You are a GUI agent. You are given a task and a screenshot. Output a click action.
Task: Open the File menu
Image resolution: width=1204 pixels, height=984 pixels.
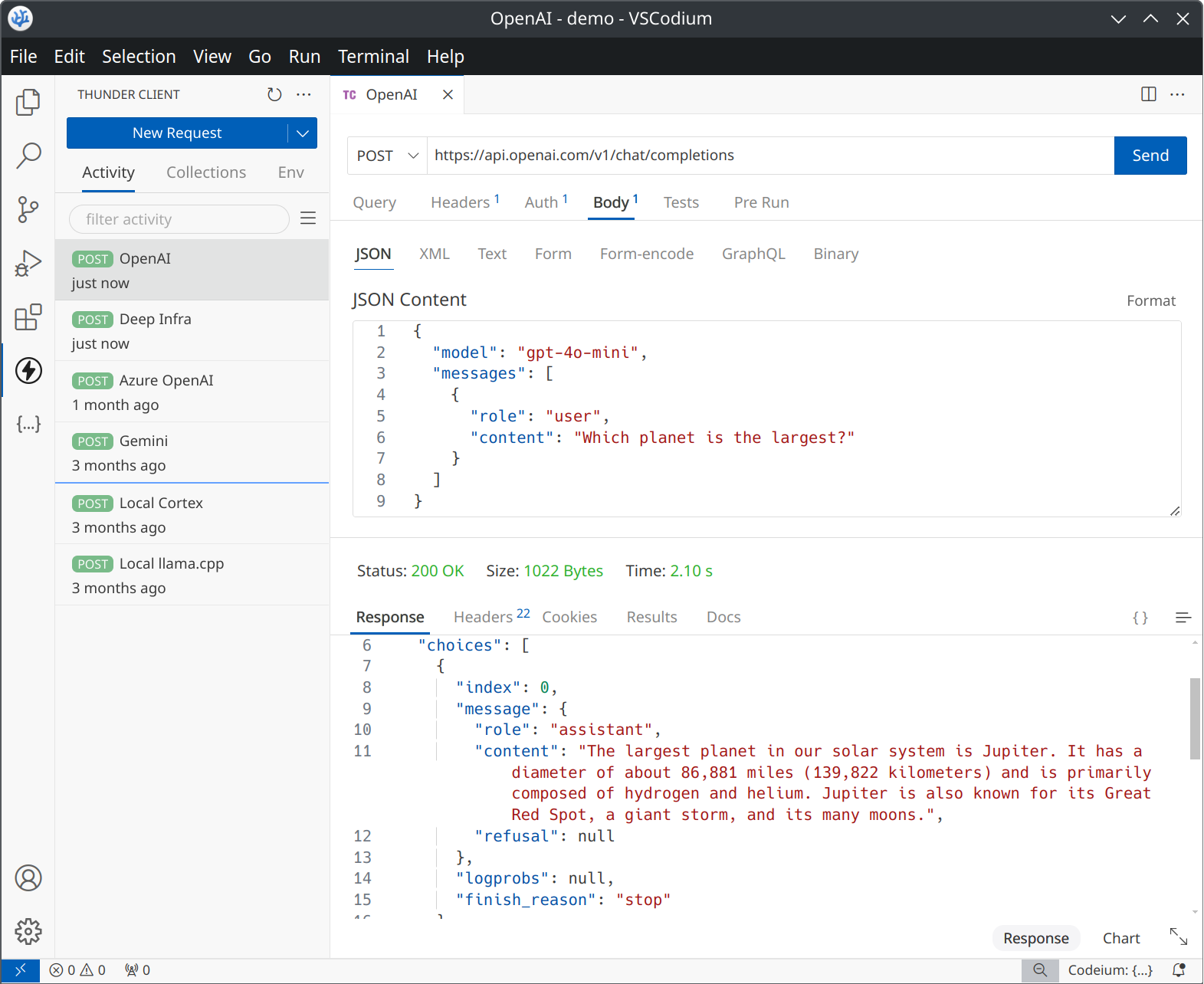click(x=24, y=57)
